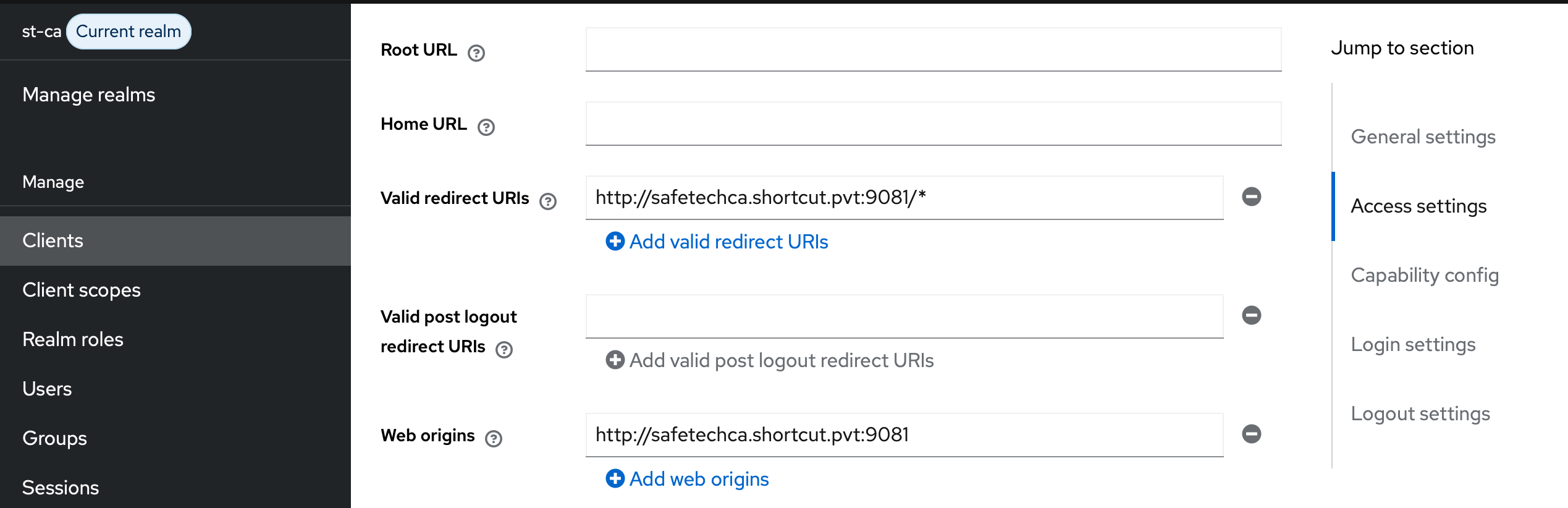Go to Manage realms
This screenshot has height=508, width=1568.
89,95
